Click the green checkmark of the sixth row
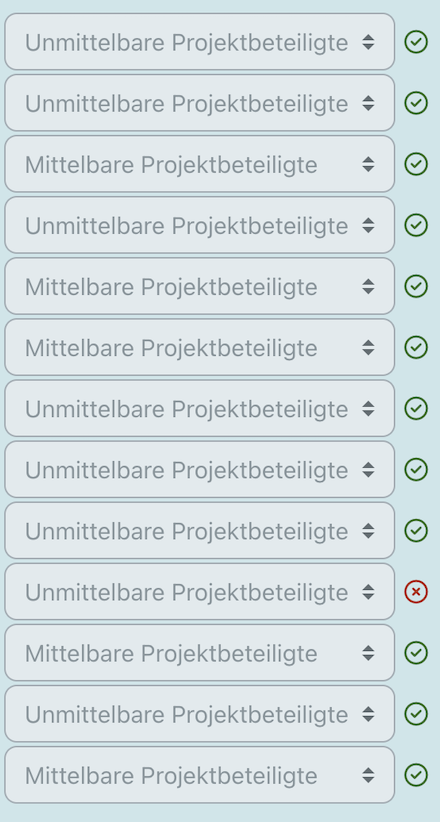Viewport: 440px width, 822px height. point(416,348)
